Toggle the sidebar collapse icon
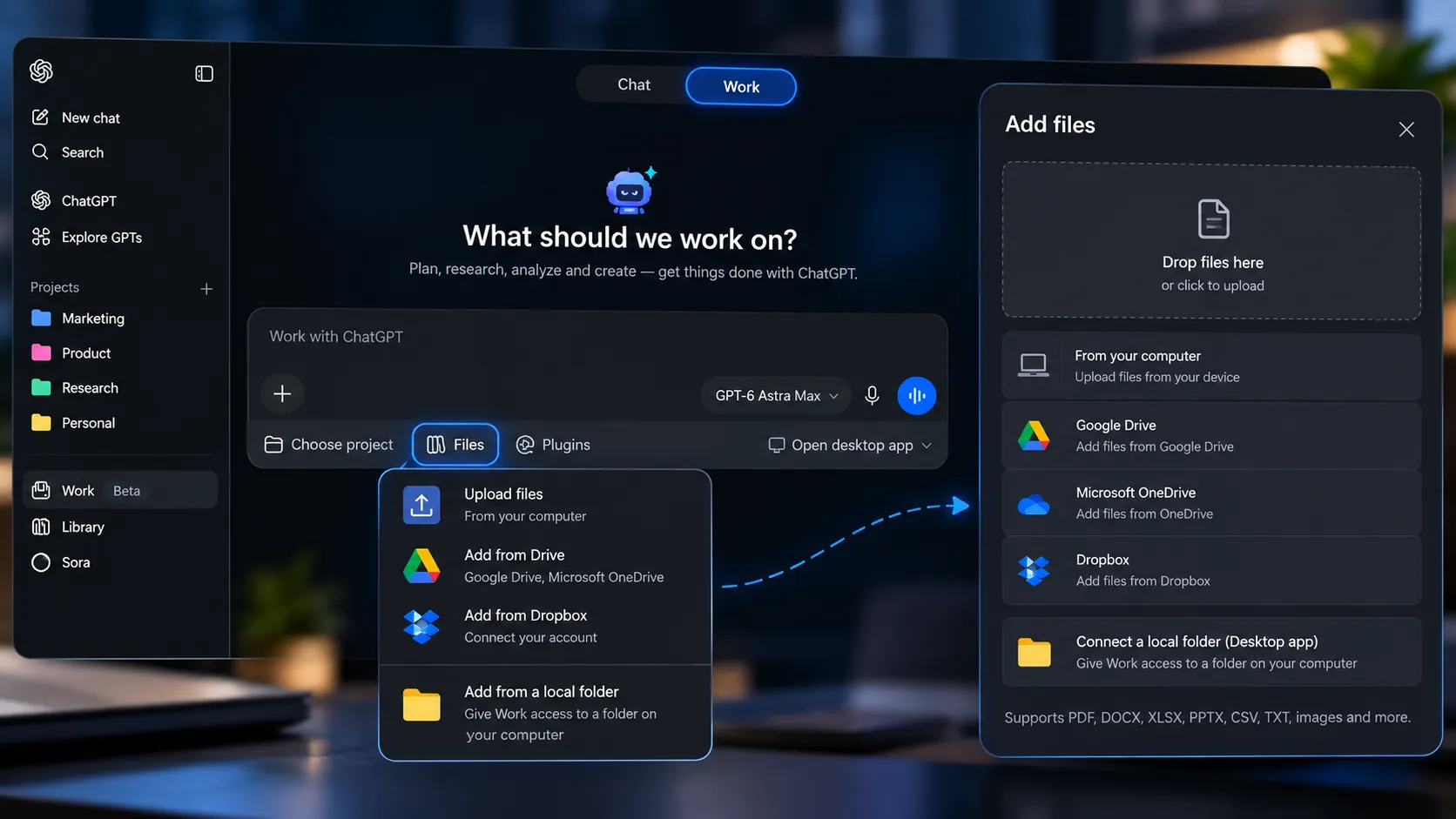The image size is (1456, 819). [204, 74]
